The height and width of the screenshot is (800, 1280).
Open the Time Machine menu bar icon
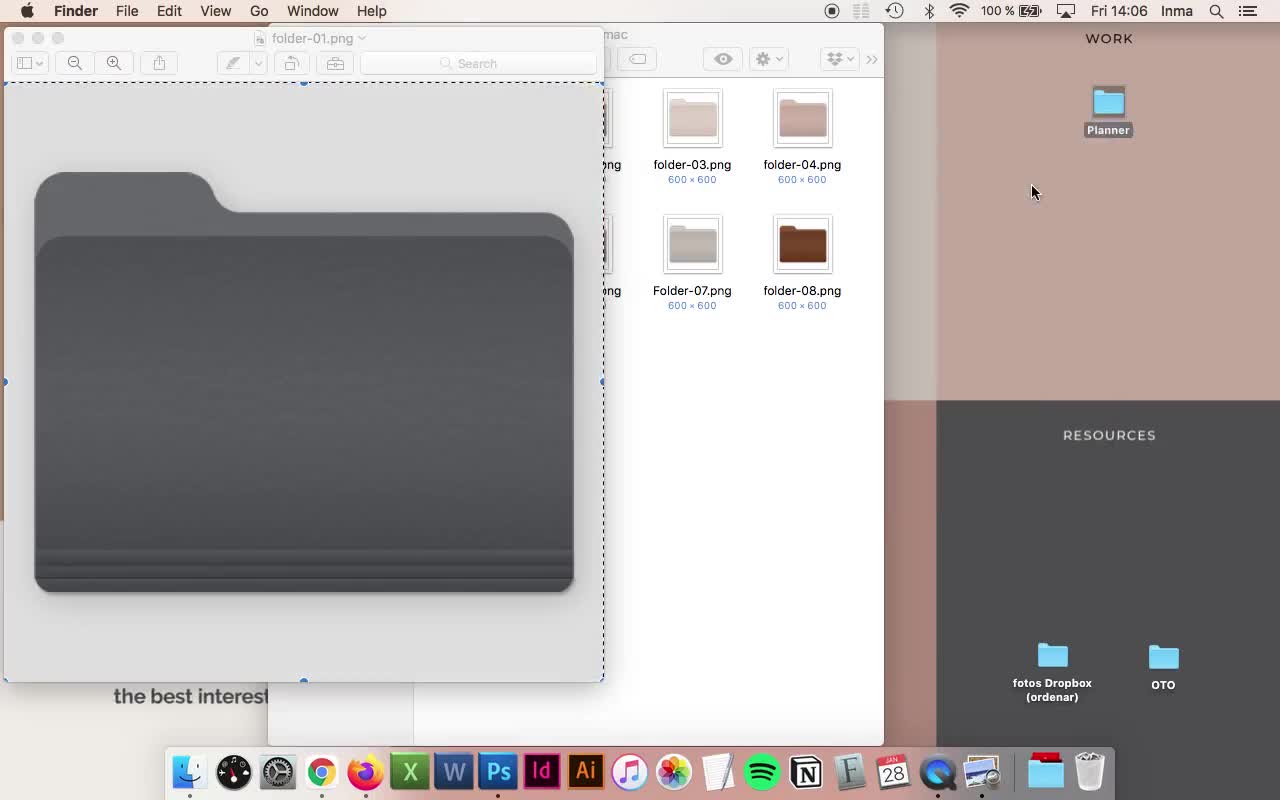[894, 11]
